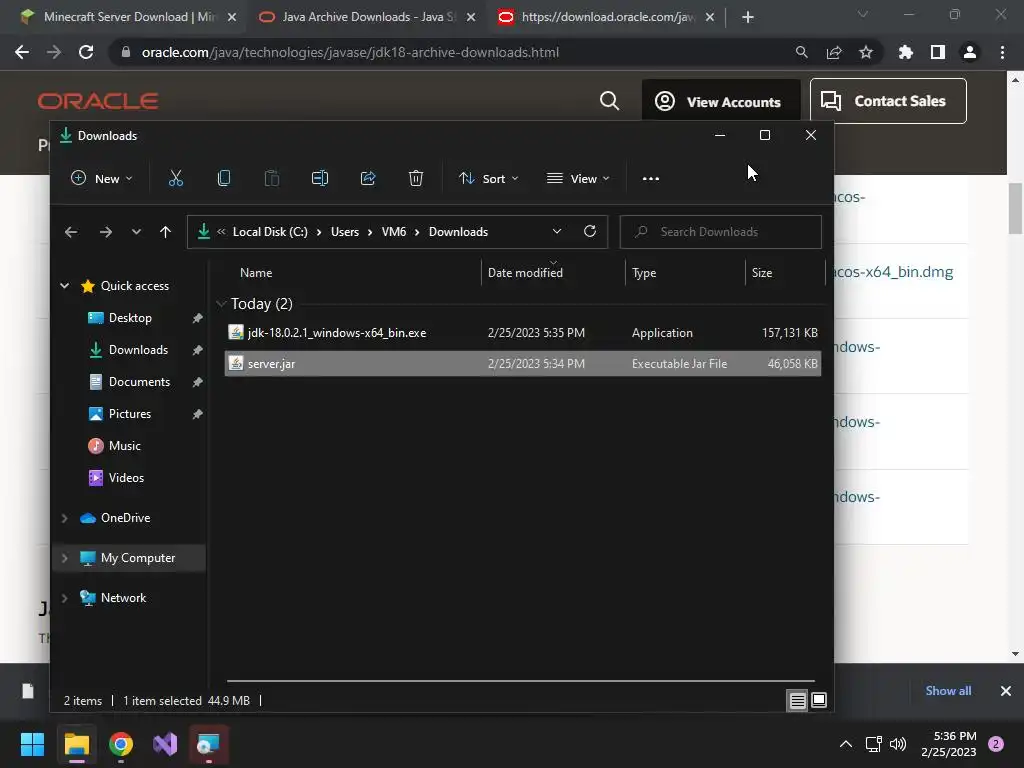Image resolution: width=1024 pixels, height=768 pixels.
Task: Click the Paste clipboard icon in Explorer toolbar
Action: [x=272, y=178]
